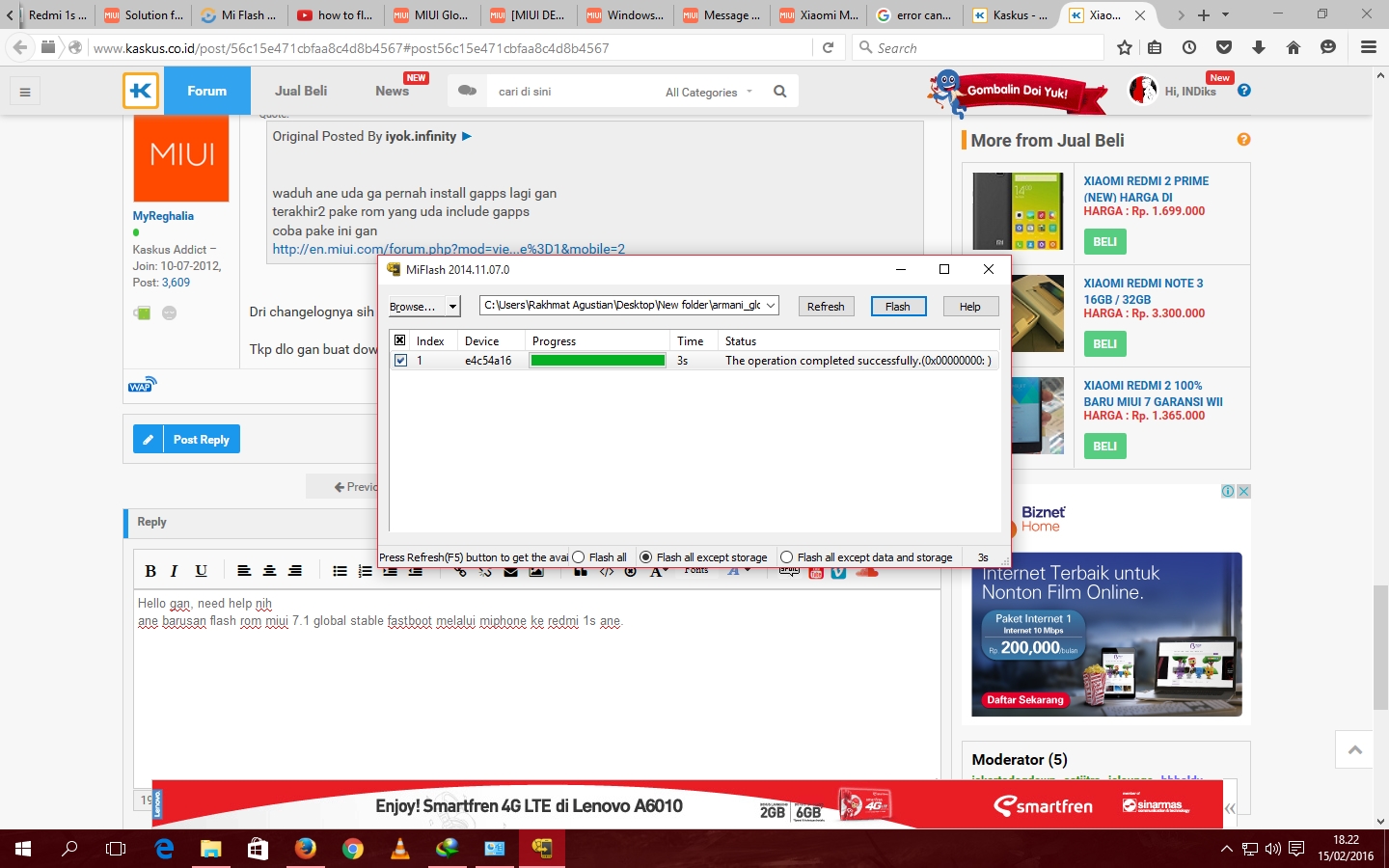The width and height of the screenshot is (1389, 868).
Task: Open the Windows Start menu
Action: pyautogui.click(x=23, y=849)
